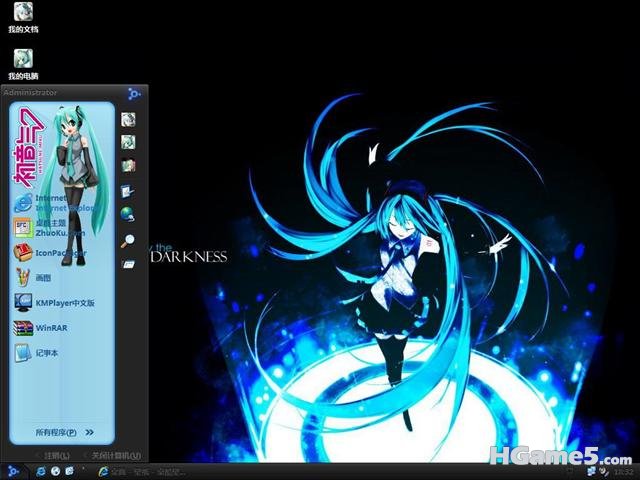The height and width of the screenshot is (480, 640).
Task: Open the control panel icon in Start menu right column
Action: coord(128,191)
